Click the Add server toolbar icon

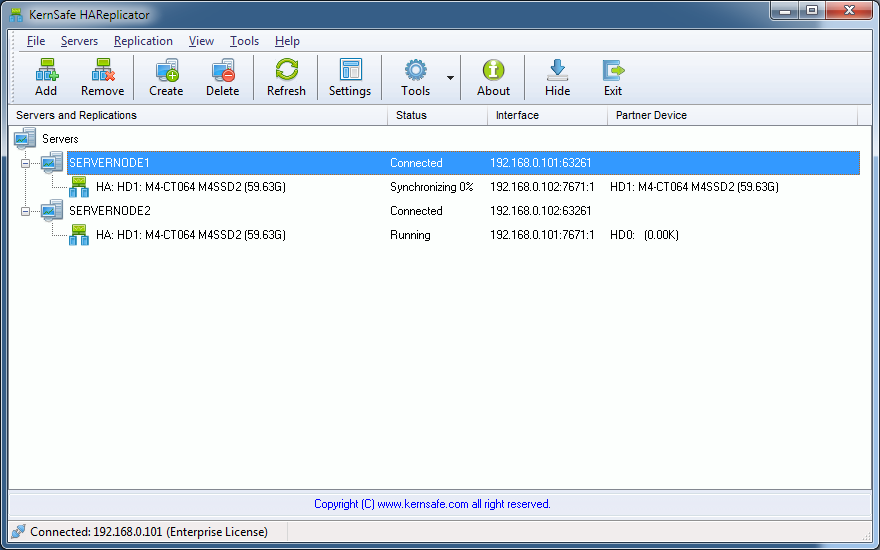(x=47, y=70)
